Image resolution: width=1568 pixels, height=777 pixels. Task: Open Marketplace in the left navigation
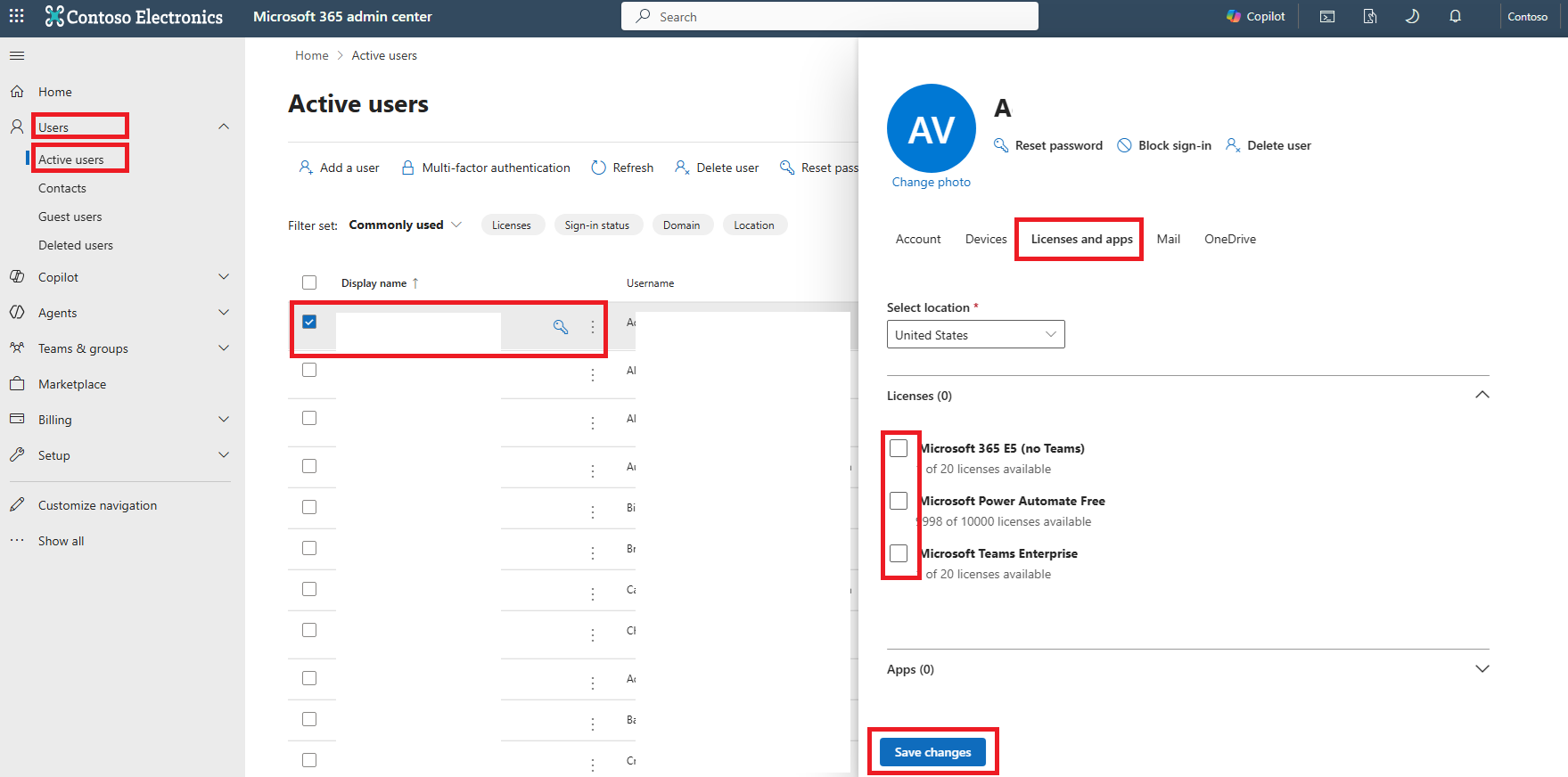(72, 384)
